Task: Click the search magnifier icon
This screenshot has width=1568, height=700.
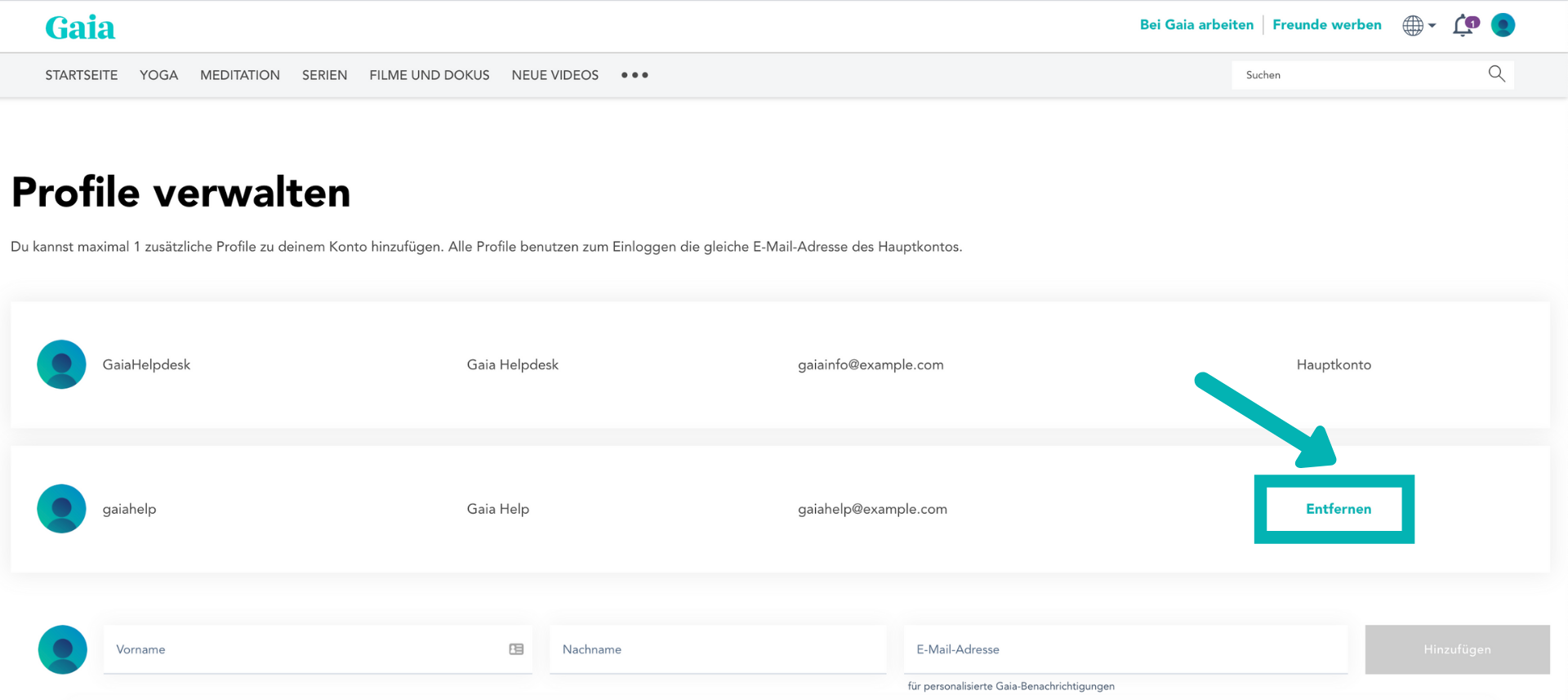Action: pyautogui.click(x=1496, y=74)
